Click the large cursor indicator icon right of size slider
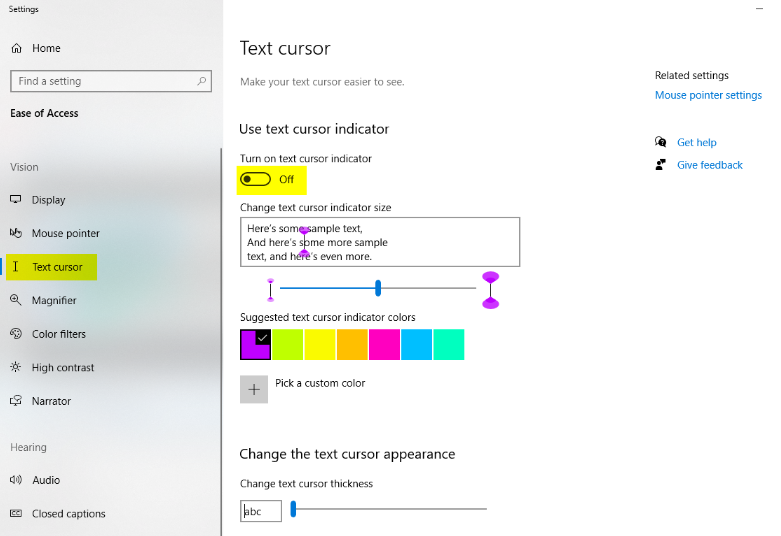781x536 pixels. [x=491, y=290]
